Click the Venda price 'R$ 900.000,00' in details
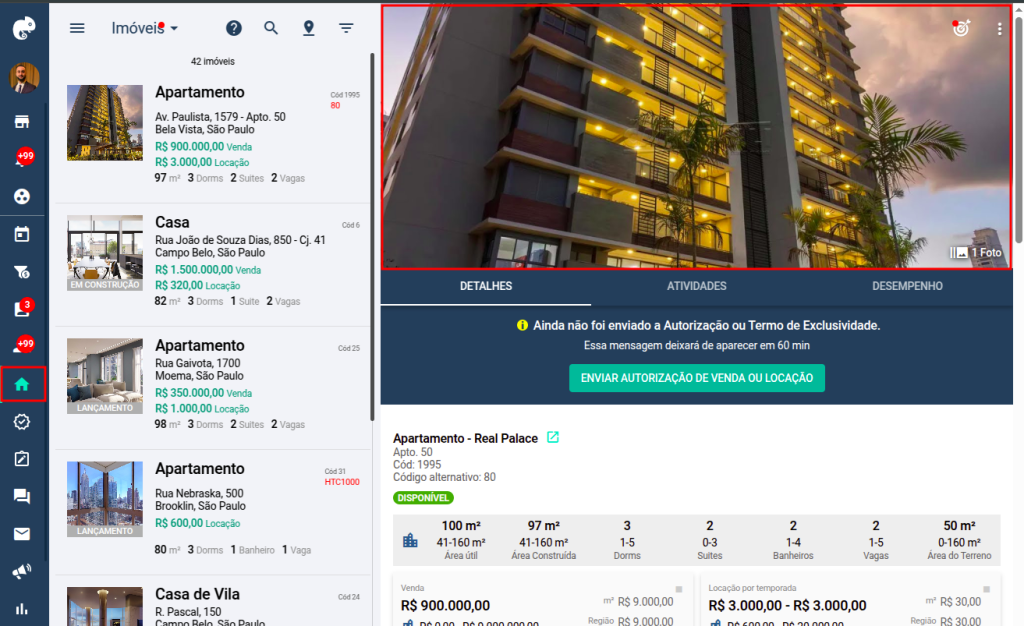The height and width of the screenshot is (626, 1024). [445, 606]
